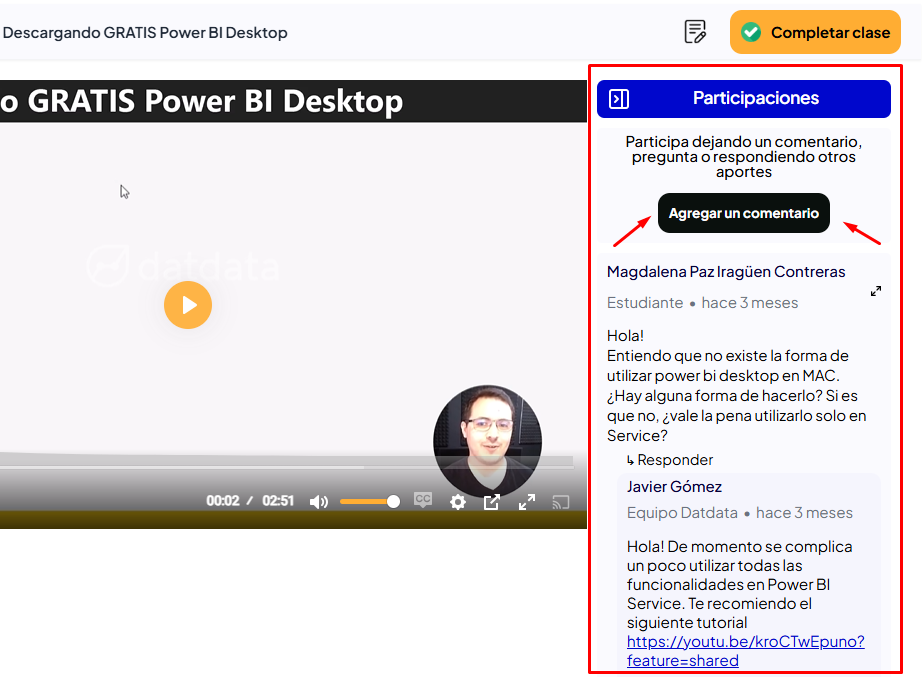Open the video in pop-out window icon
This screenshot has width=922, height=677.
(492, 502)
